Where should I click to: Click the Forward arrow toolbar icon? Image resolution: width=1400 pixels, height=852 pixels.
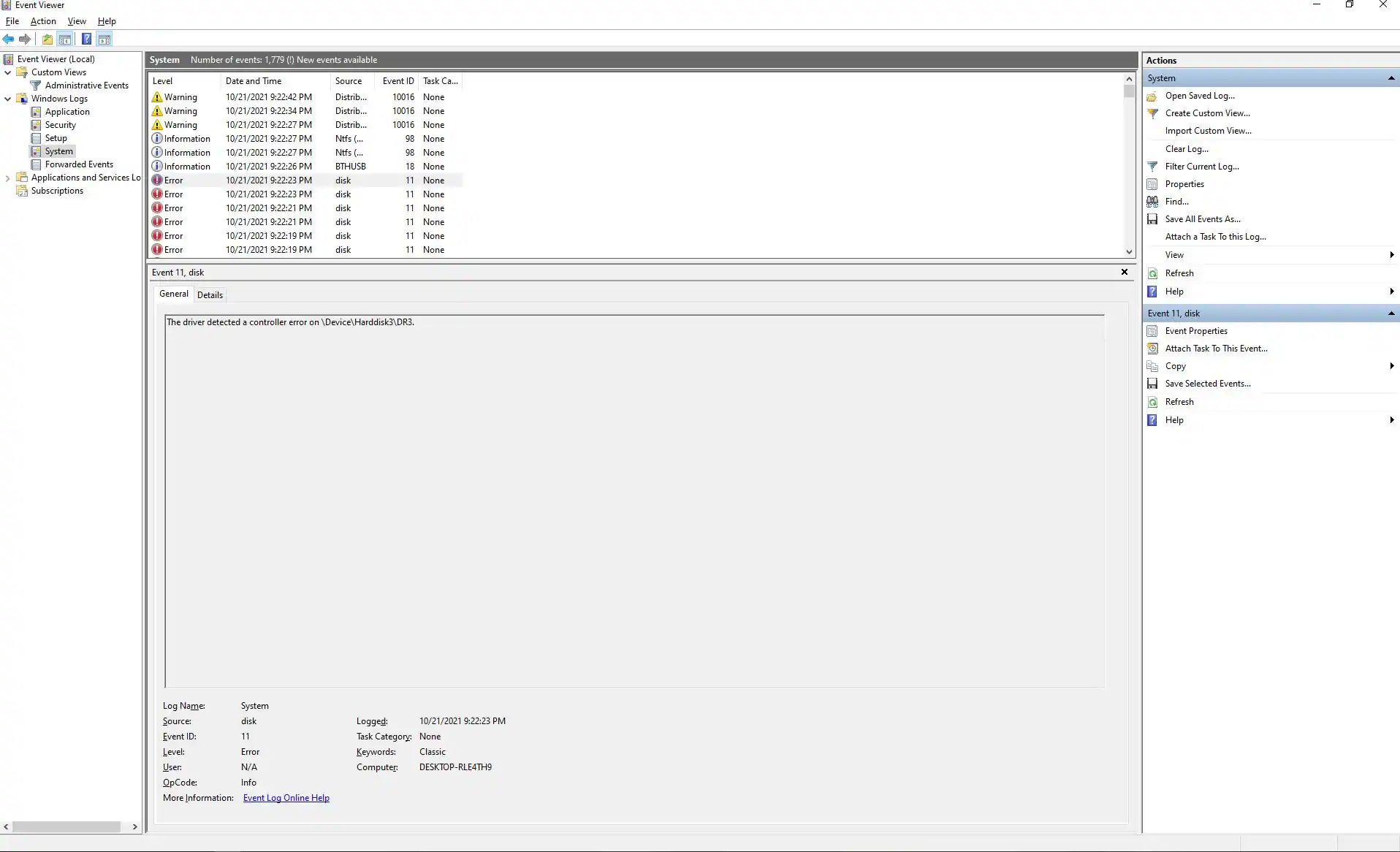[25, 39]
